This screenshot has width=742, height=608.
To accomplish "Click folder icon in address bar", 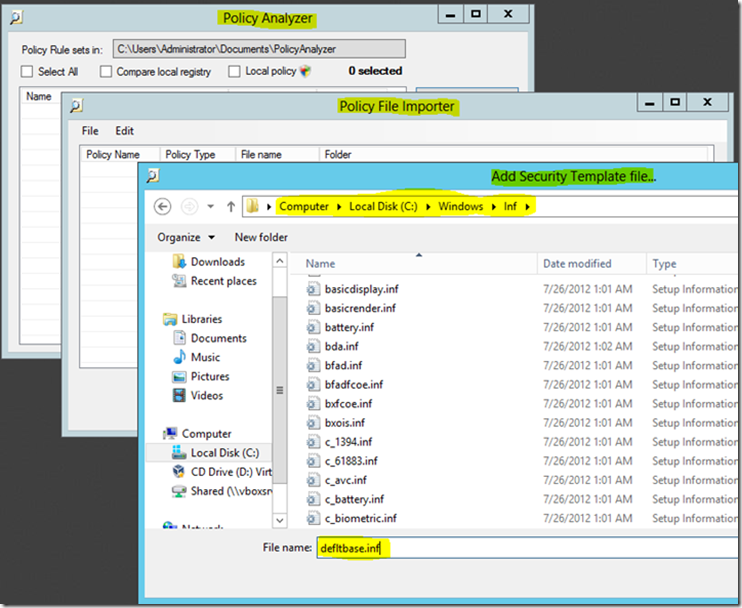I will [x=253, y=206].
